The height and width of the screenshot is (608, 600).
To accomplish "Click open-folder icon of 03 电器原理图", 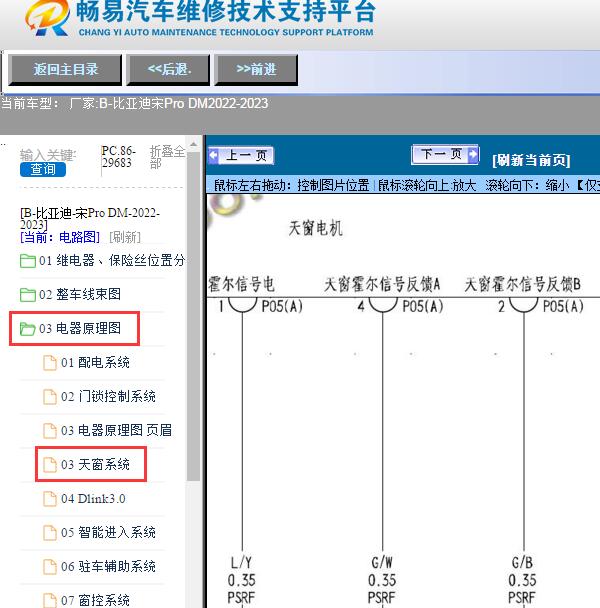I will coord(28,329).
